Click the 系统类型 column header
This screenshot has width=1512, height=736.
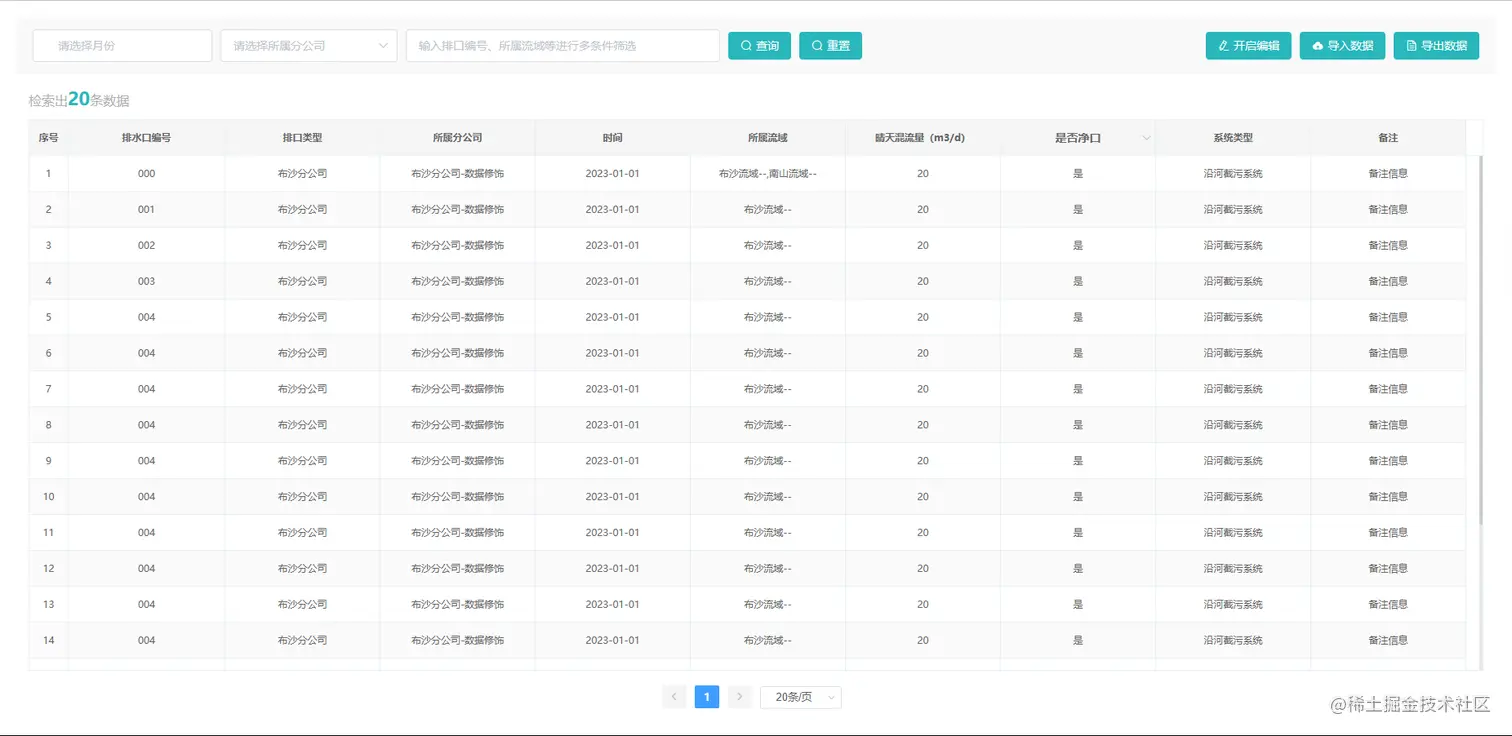[x=1233, y=138]
